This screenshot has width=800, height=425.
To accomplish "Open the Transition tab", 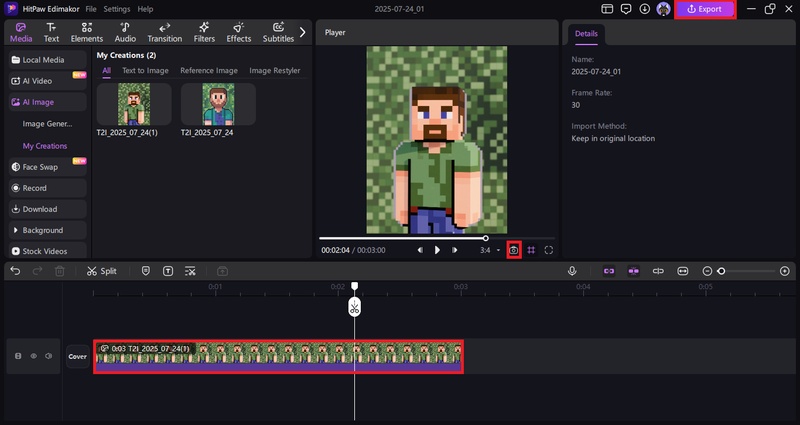I will [164, 32].
